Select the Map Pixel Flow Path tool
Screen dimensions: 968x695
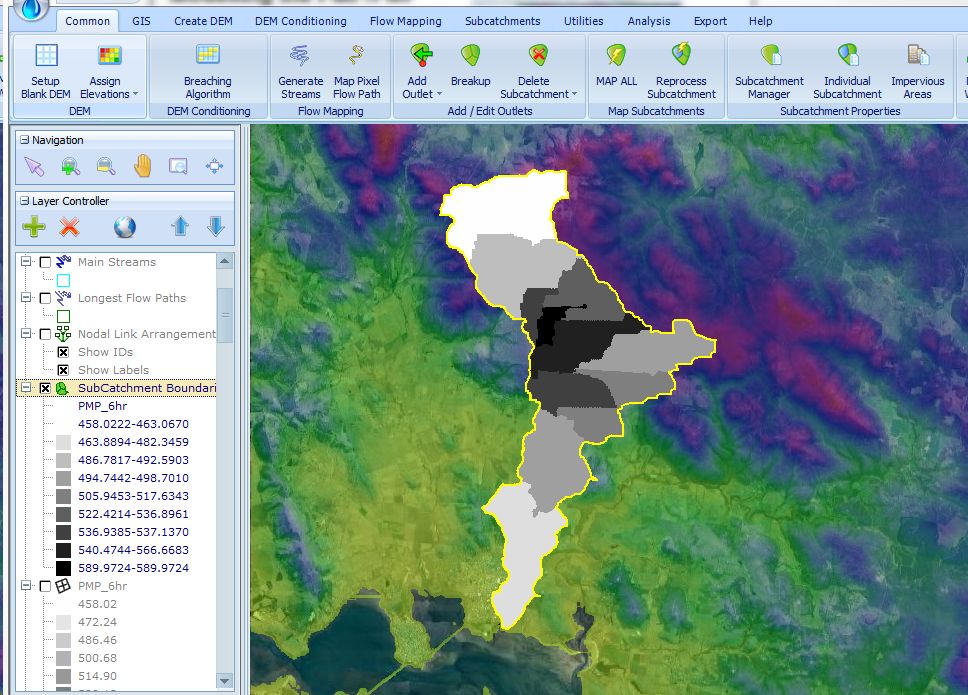(357, 57)
